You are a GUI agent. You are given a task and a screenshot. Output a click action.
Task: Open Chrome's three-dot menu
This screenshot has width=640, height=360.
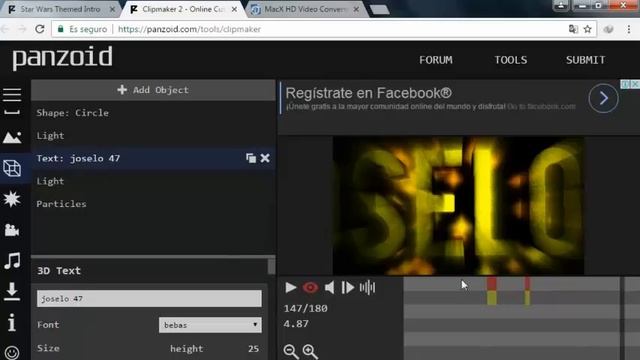(x=629, y=29)
